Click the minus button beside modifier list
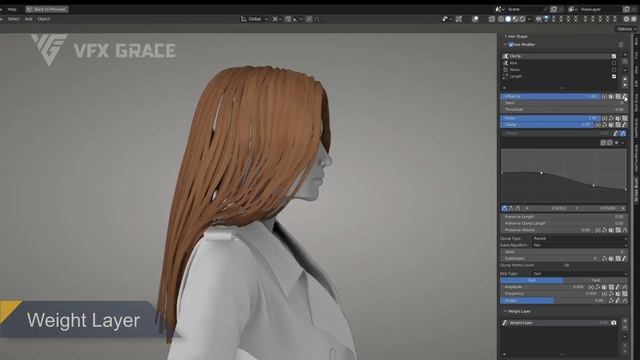640x360 pixels. (625, 61)
